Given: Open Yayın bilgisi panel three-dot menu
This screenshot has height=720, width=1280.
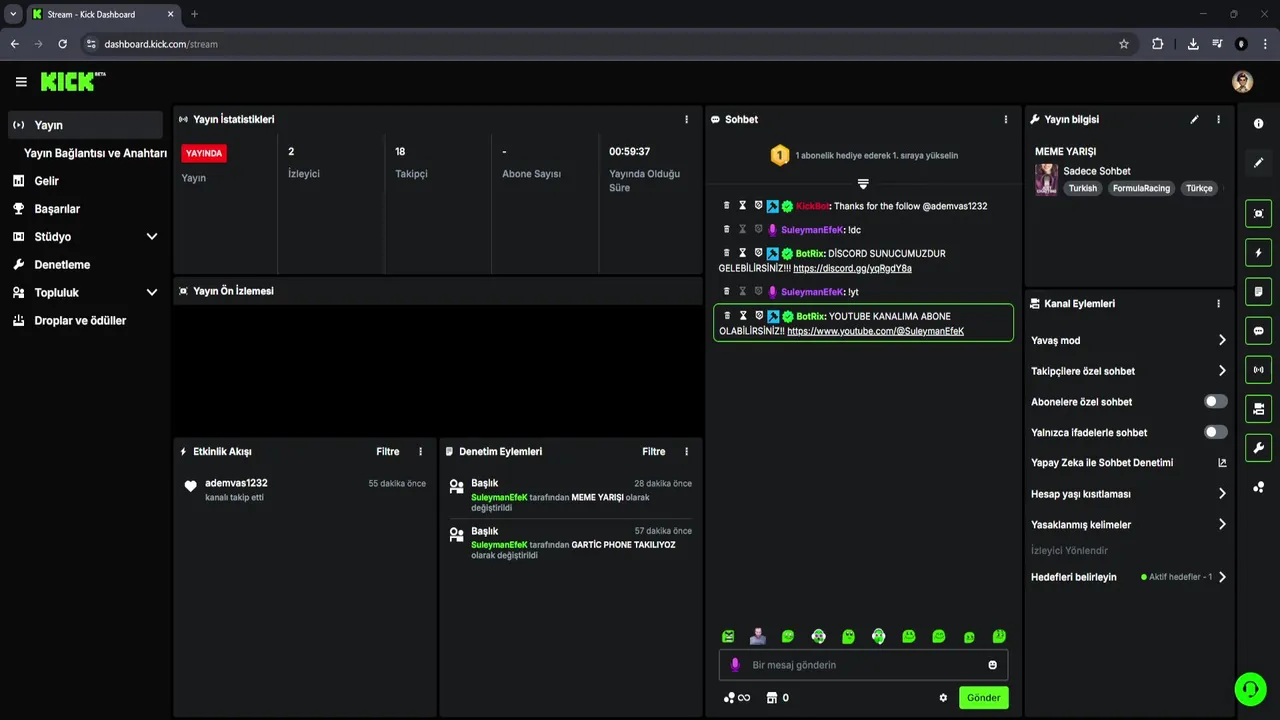Looking at the screenshot, I should coord(1218,119).
